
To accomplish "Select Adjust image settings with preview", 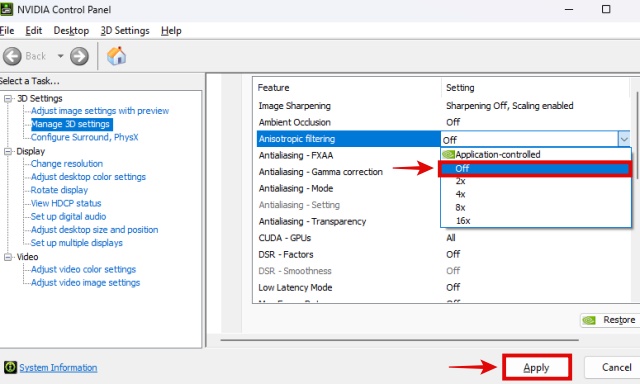I will click(x=100, y=111).
